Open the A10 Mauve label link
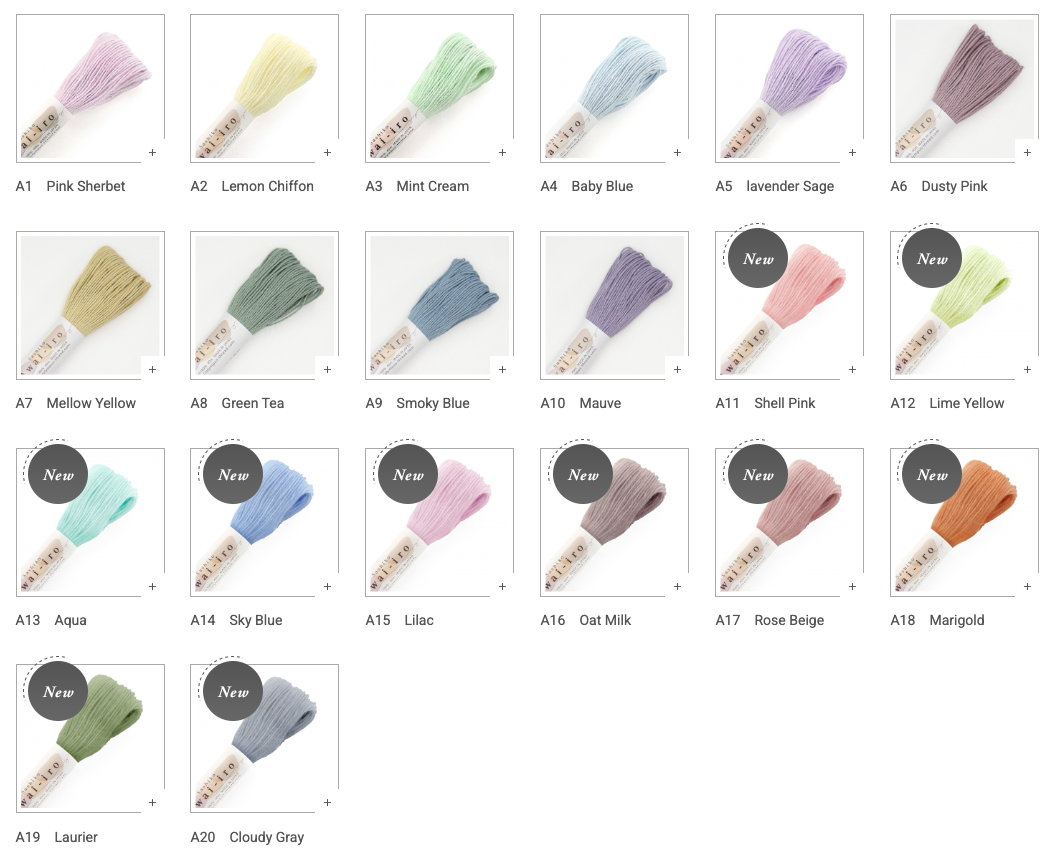The height and width of the screenshot is (849, 1049). click(x=581, y=403)
